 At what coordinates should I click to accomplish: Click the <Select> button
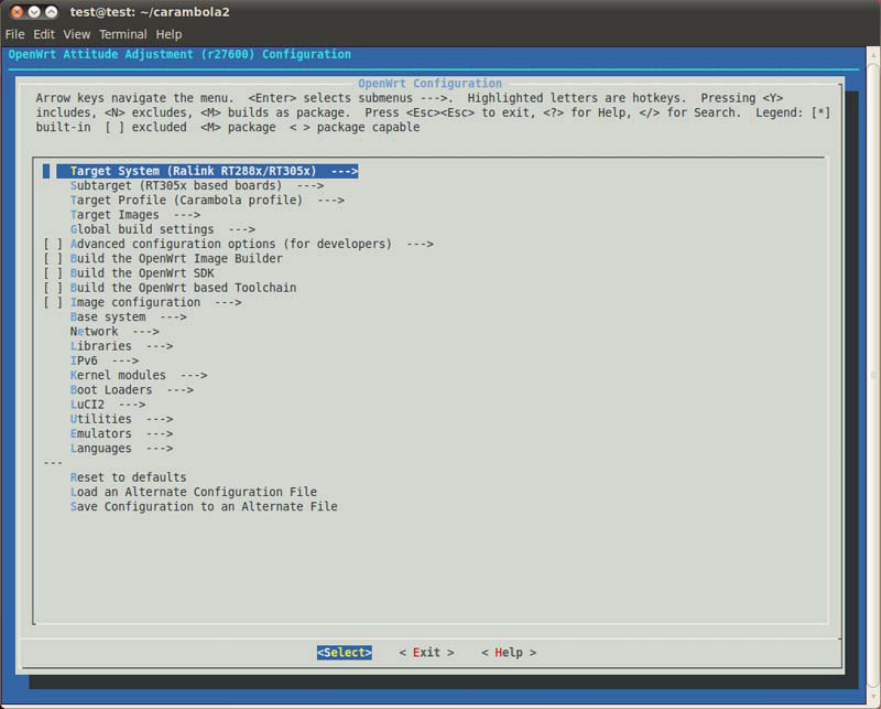pos(344,653)
